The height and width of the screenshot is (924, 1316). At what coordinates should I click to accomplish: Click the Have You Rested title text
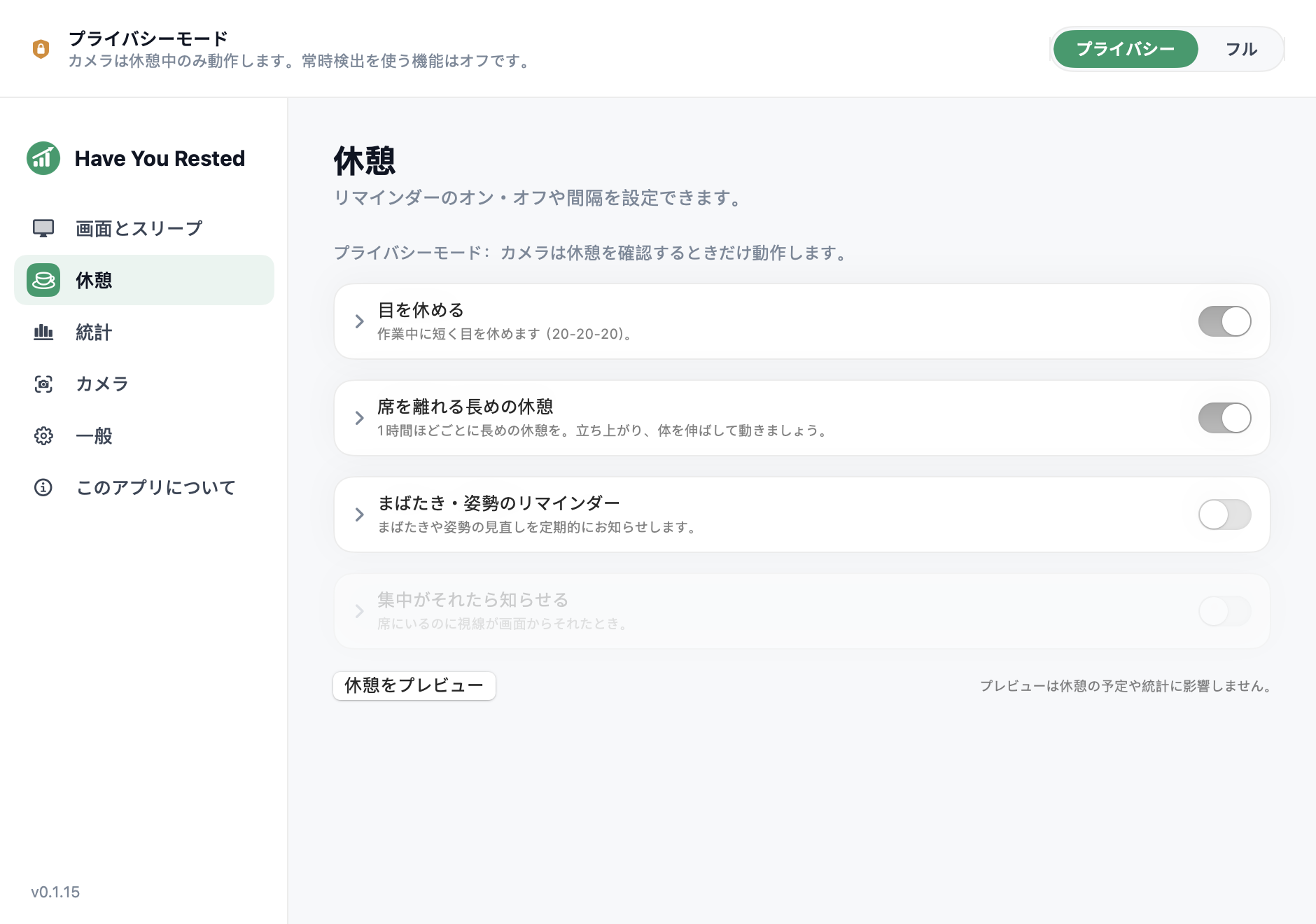coord(160,158)
